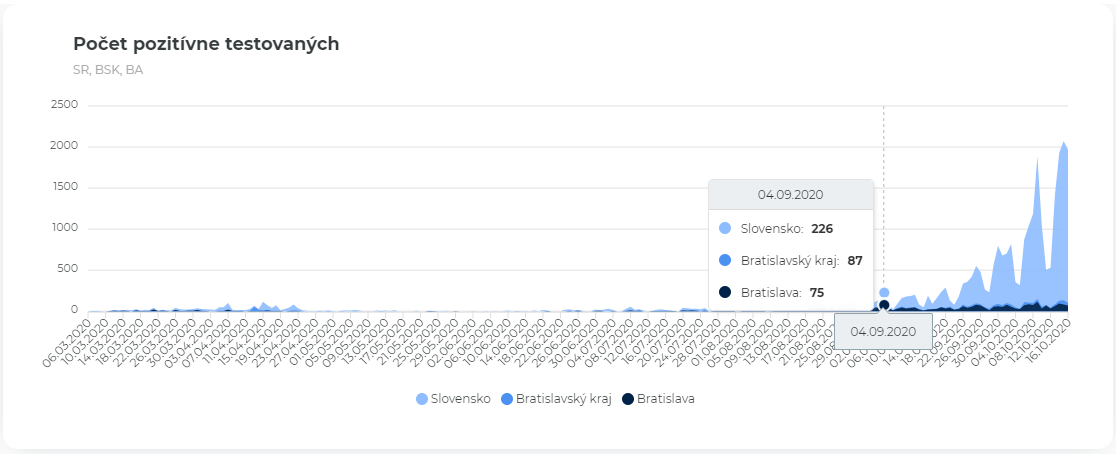Click the tooltip header date 04.09.2020
This screenshot has height=454, width=1116.
pyautogui.click(x=790, y=195)
